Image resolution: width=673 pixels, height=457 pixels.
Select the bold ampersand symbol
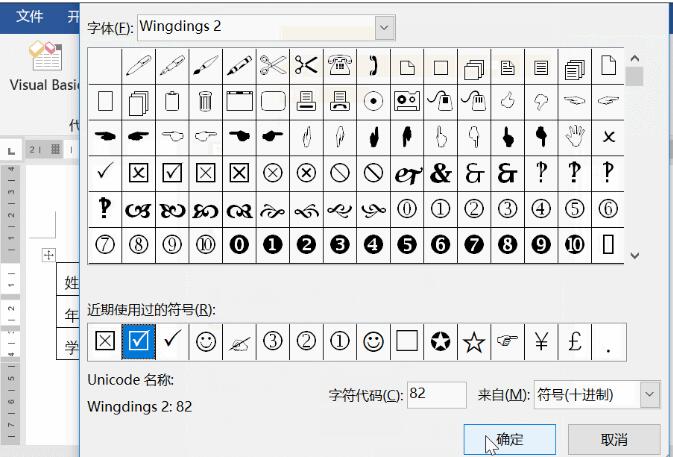pyautogui.click(x=440, y=173)
